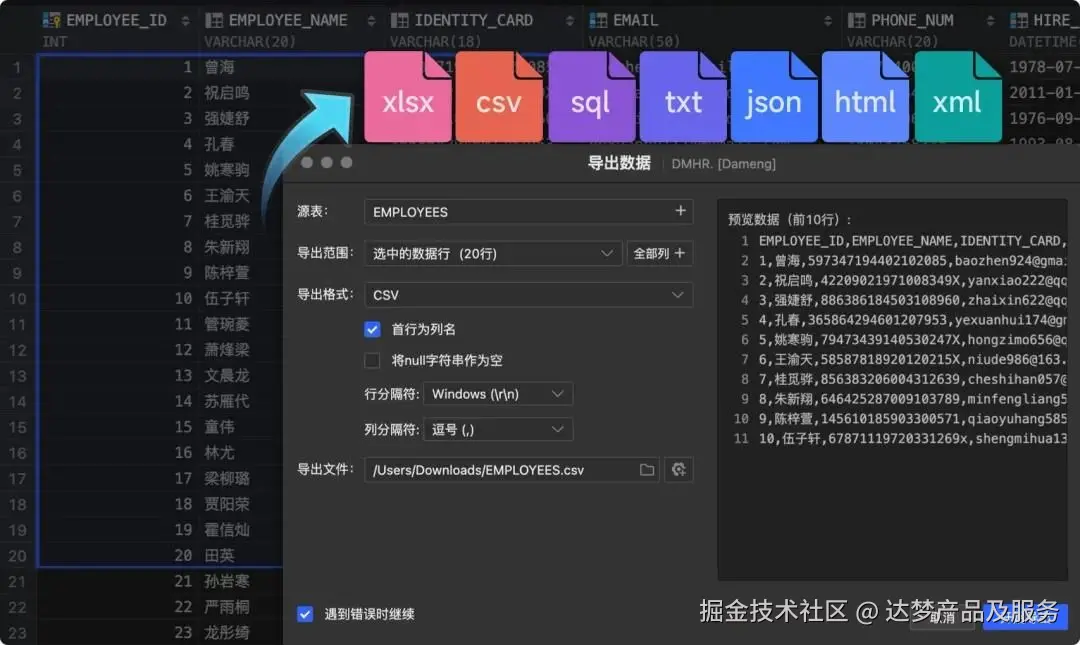Click the column icon beside IDENTITY_CARD header

399,21
